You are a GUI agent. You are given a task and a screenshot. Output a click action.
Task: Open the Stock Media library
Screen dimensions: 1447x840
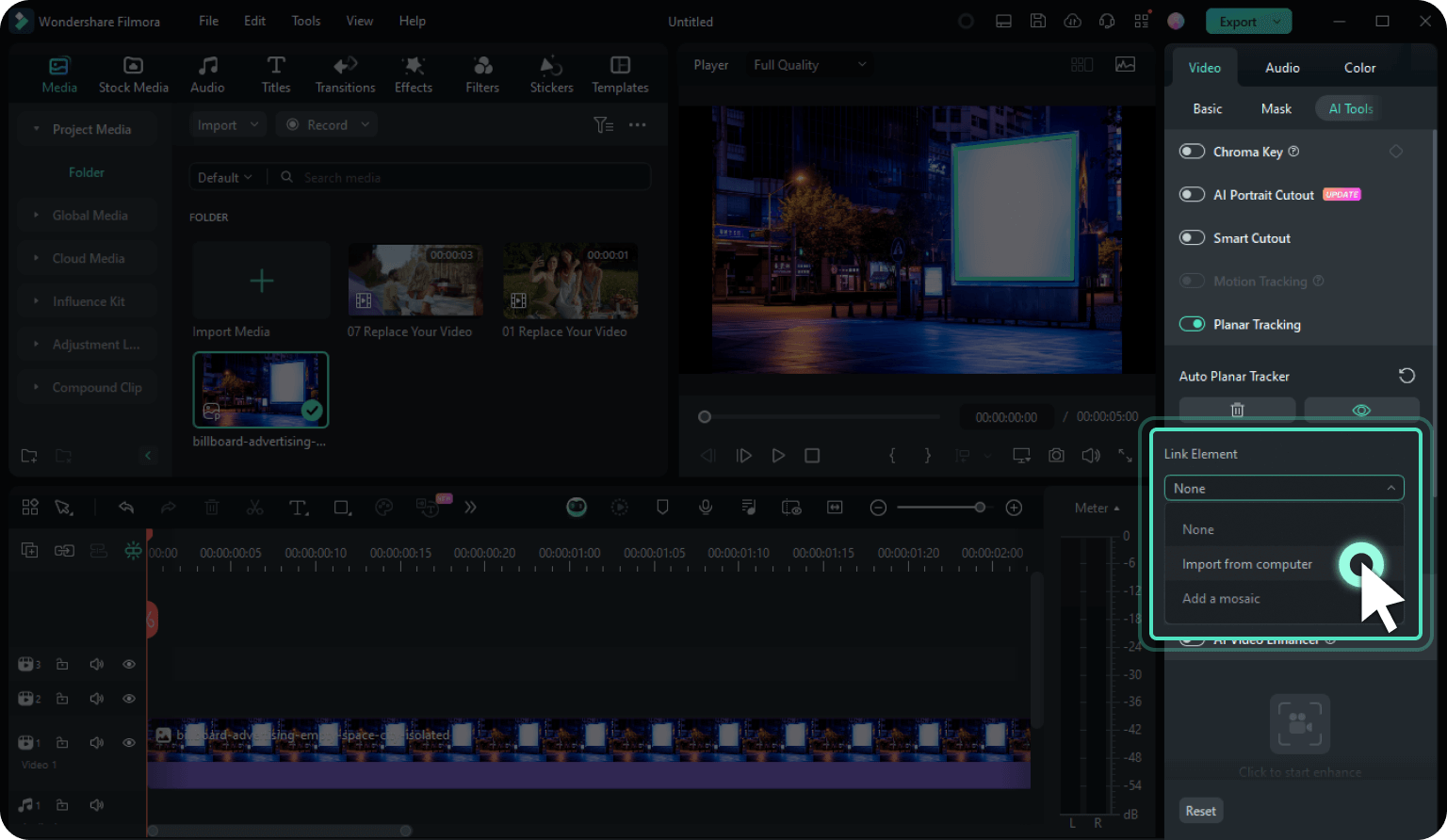click(133, 74)
